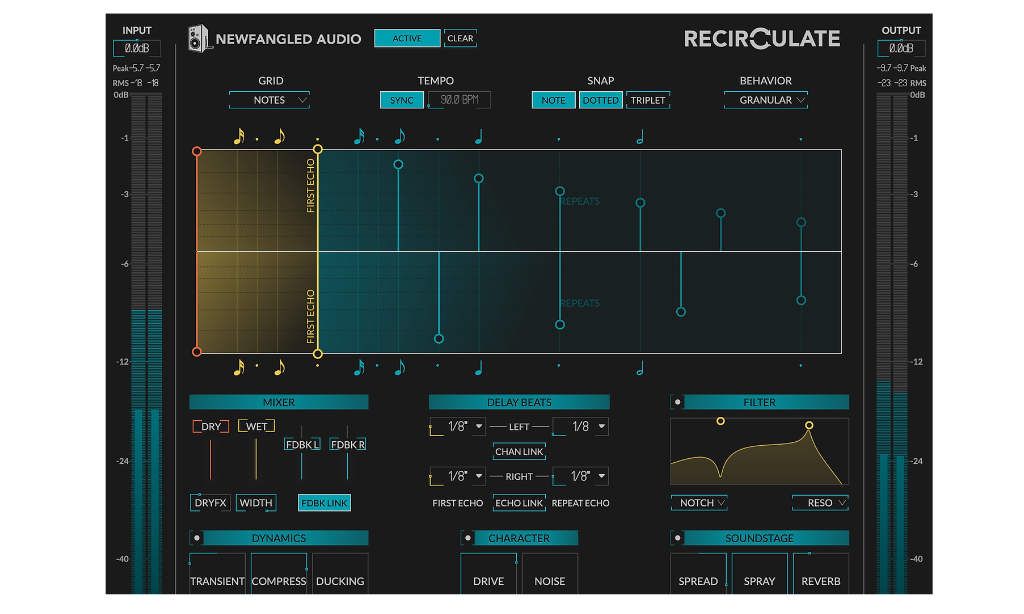1024x614 pixels.
Task: Toggle Triplet snap
Action: click(x=648, y=100)
